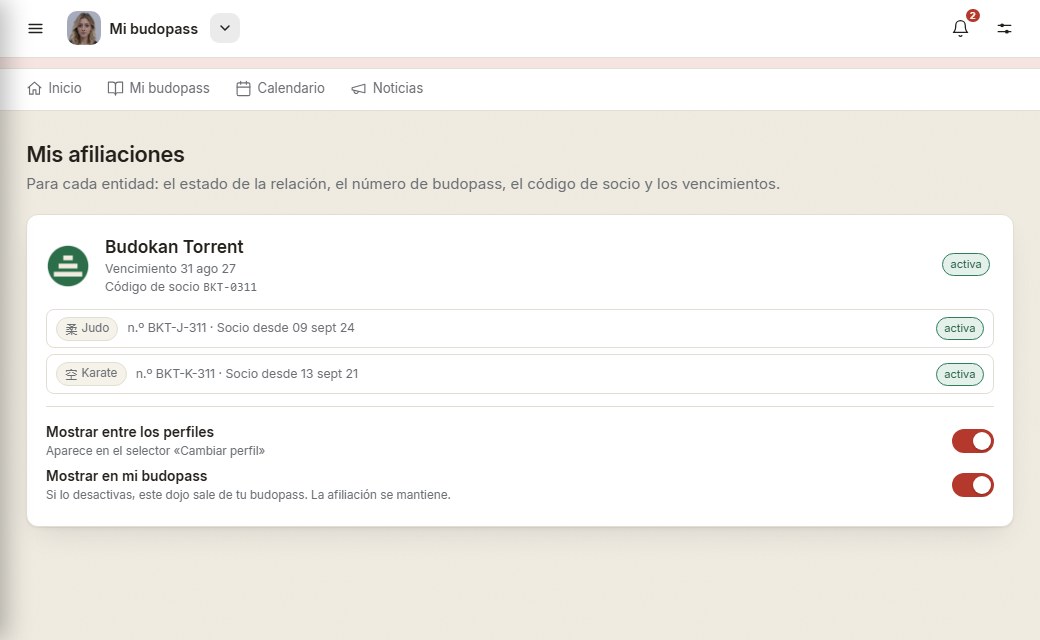Click the Karate row activa status
This screenshot has width=1040, height=640.
pos(960,374)
